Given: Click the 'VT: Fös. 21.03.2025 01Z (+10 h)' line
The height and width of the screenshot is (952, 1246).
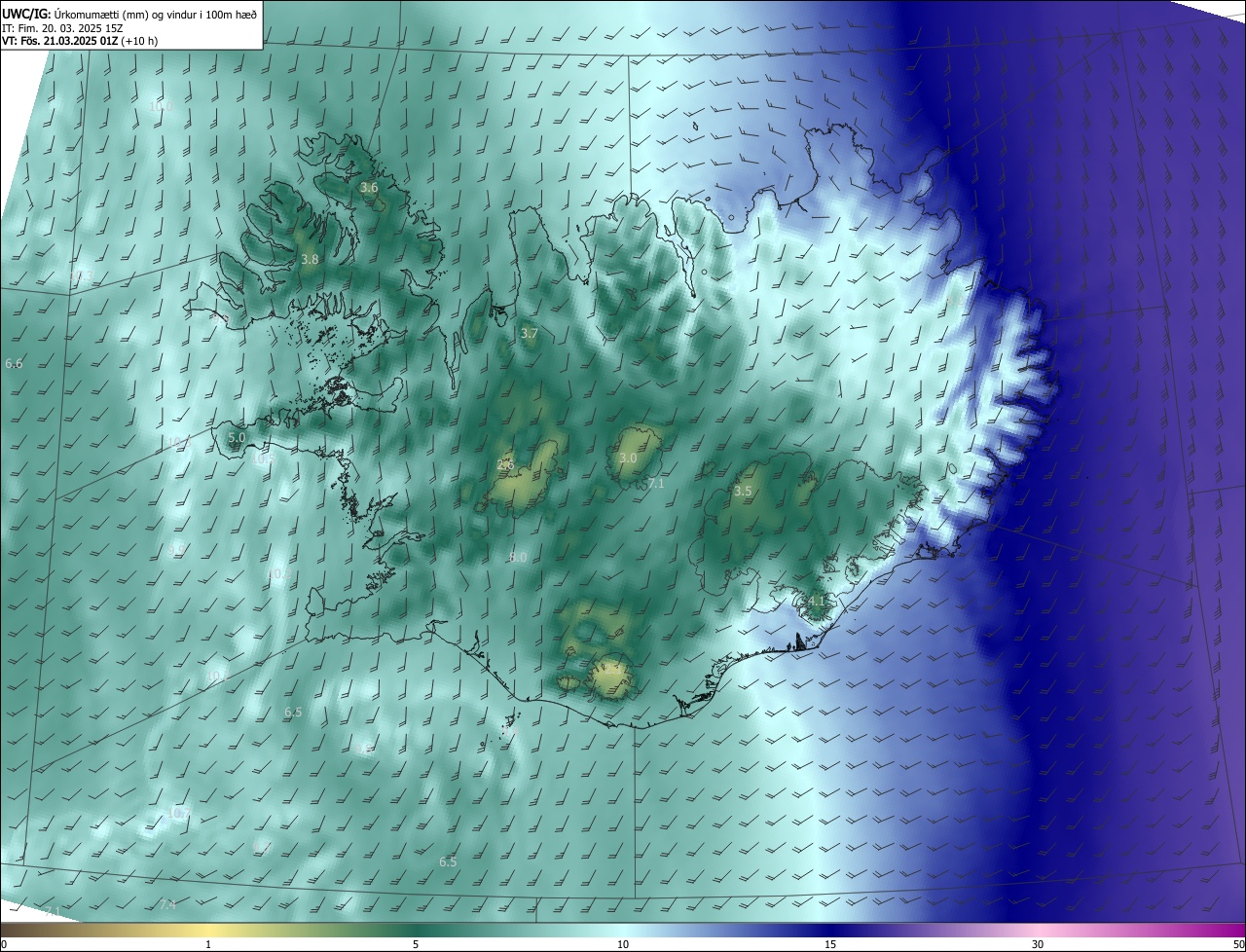Looking at the screenshot, I should [x=80, y=41].
